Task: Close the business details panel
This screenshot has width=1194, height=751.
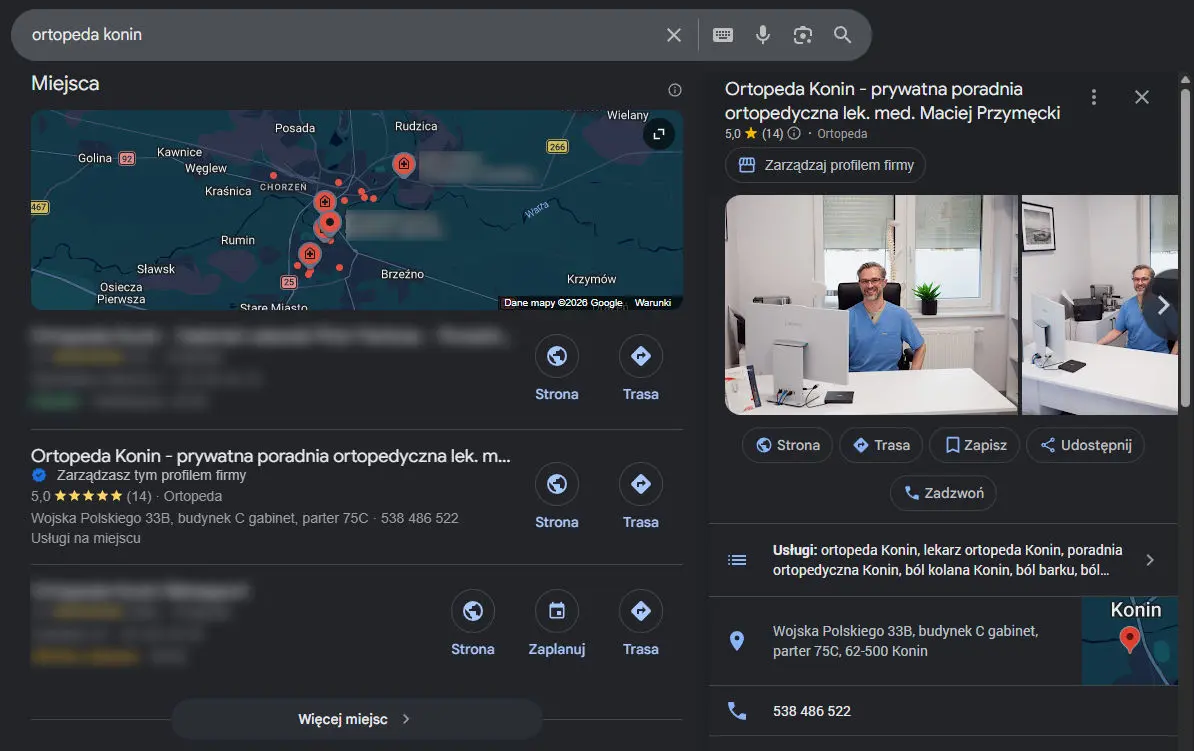Action: point(1141,97)
